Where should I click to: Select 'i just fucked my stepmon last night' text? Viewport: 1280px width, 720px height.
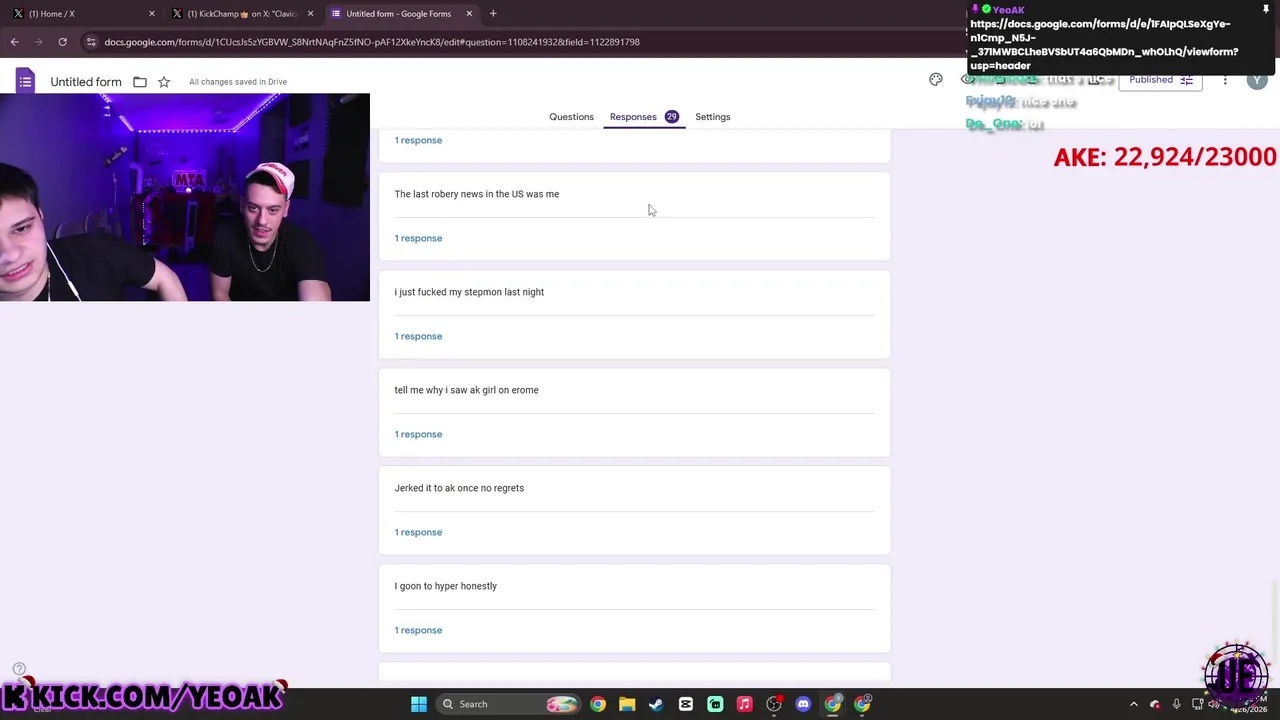[x=469, y=292]
